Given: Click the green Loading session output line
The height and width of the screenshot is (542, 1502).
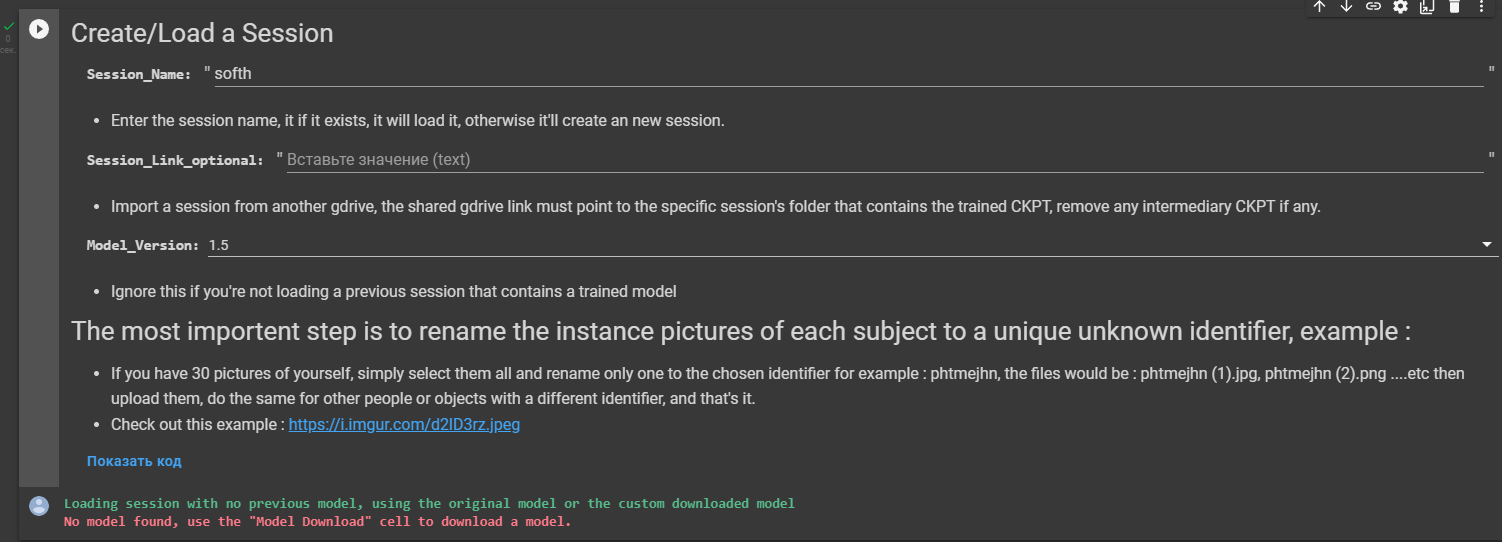Looking at the screenshot, I should (429, 503).
